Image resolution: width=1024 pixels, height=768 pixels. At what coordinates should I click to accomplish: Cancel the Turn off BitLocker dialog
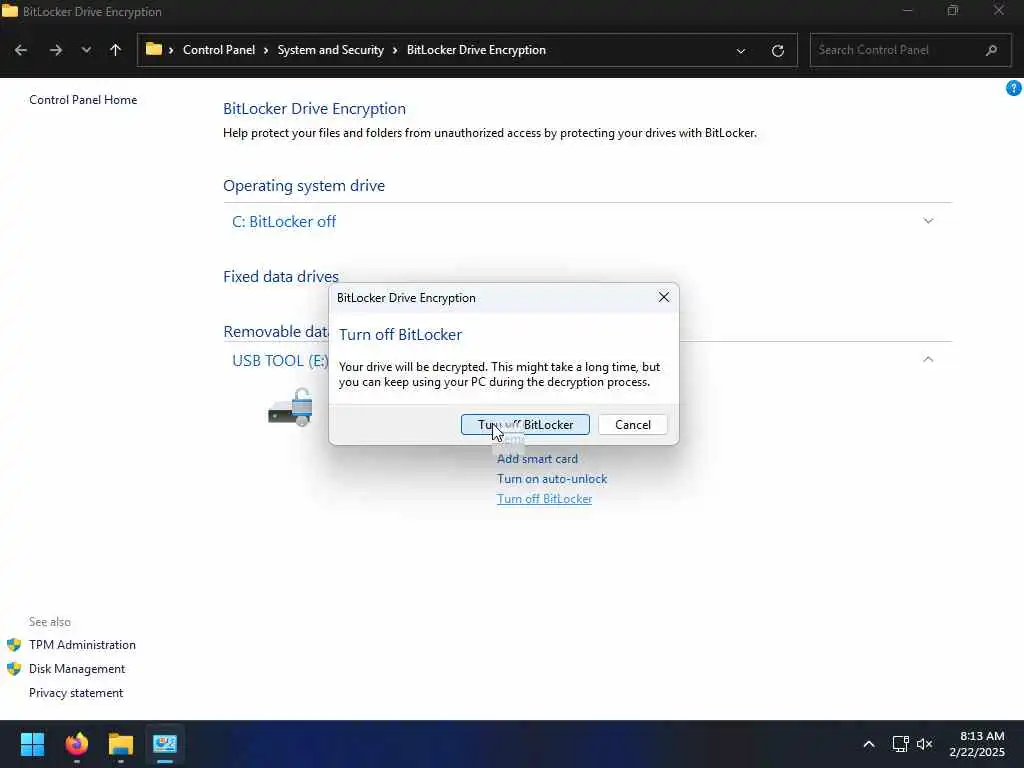632,424
